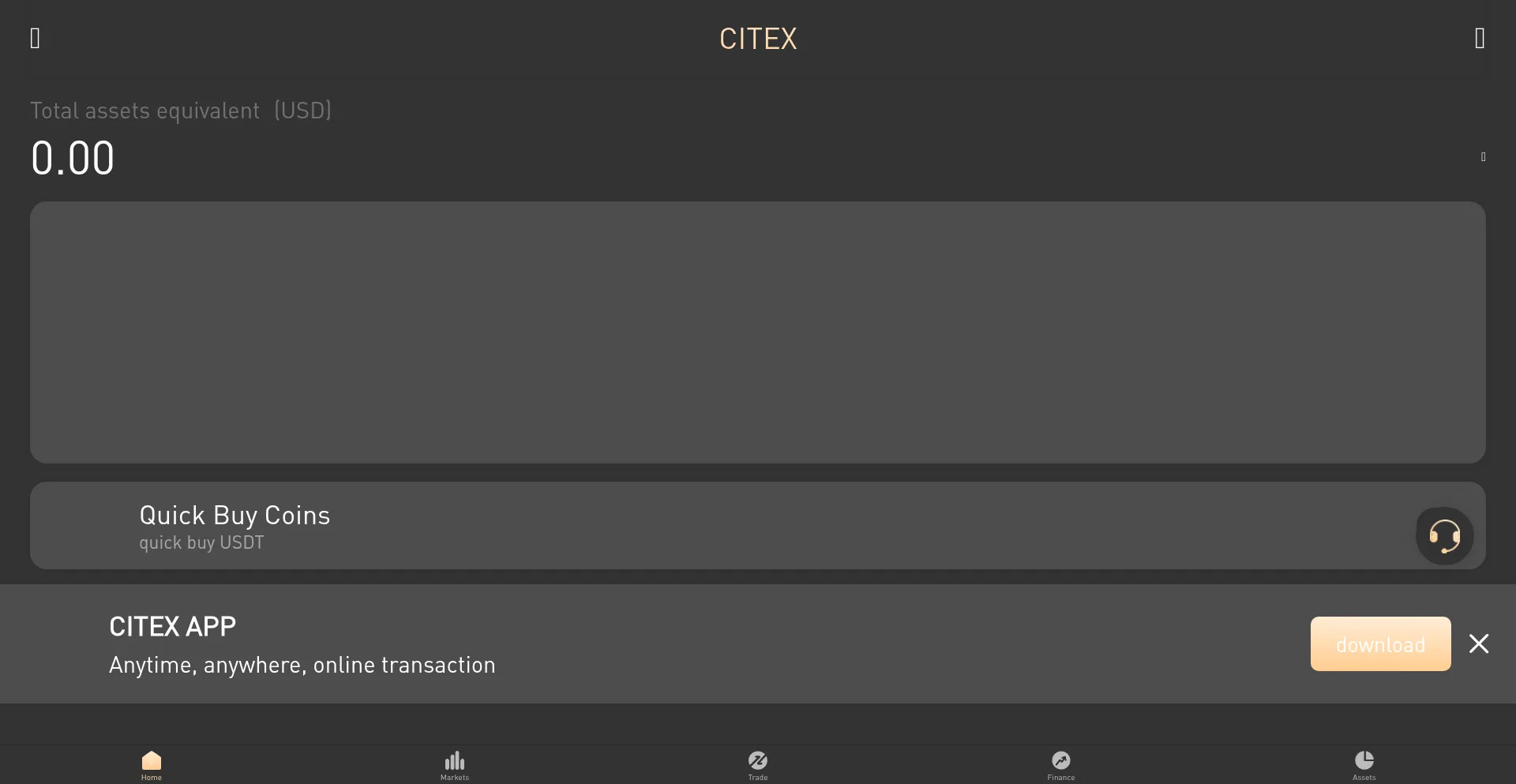Open notifications at top right
1516x784 pixels.
(x=1480, y=38)
